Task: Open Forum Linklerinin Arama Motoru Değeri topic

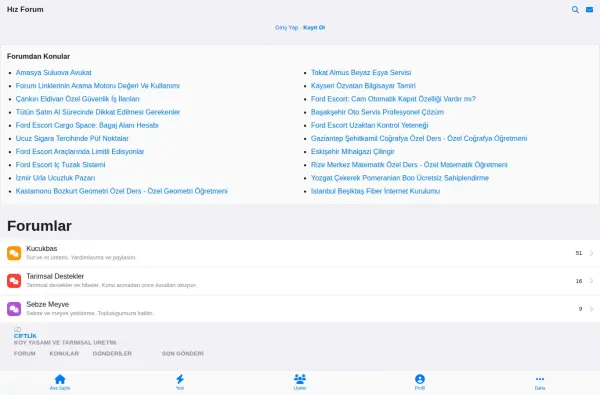Action: [98, 86]
